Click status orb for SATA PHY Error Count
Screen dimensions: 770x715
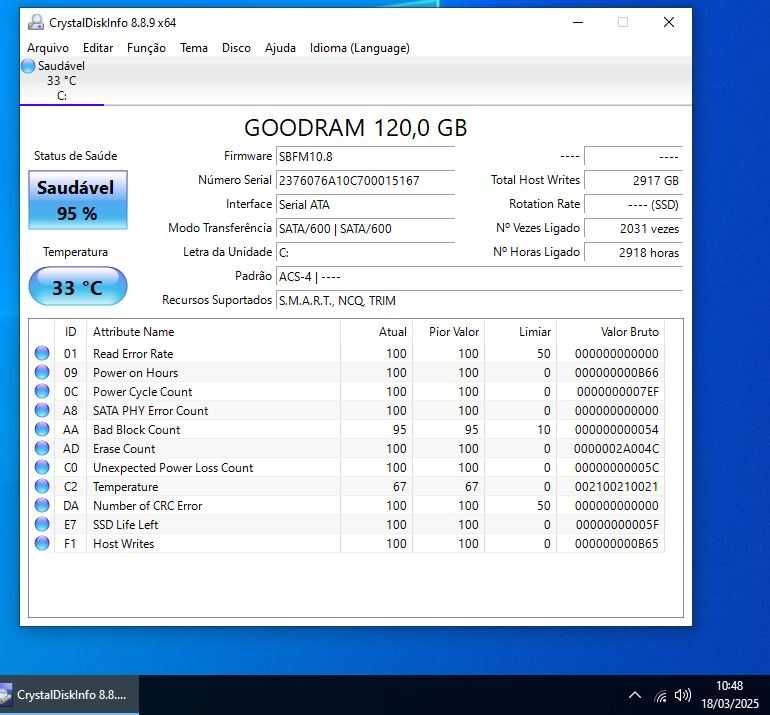[x=42, y=410]
